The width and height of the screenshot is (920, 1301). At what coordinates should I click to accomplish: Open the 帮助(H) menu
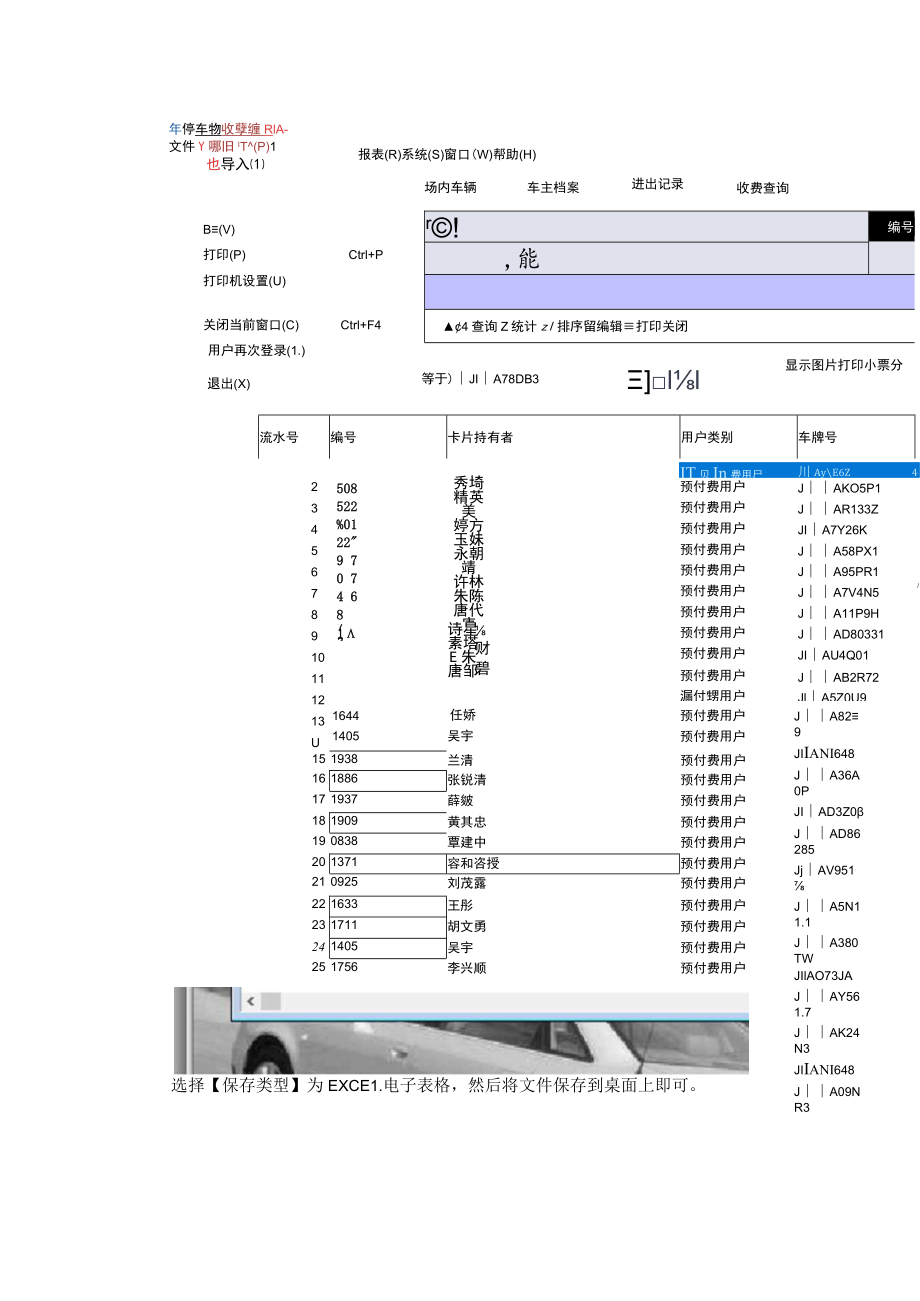click(x=515, y=154)
